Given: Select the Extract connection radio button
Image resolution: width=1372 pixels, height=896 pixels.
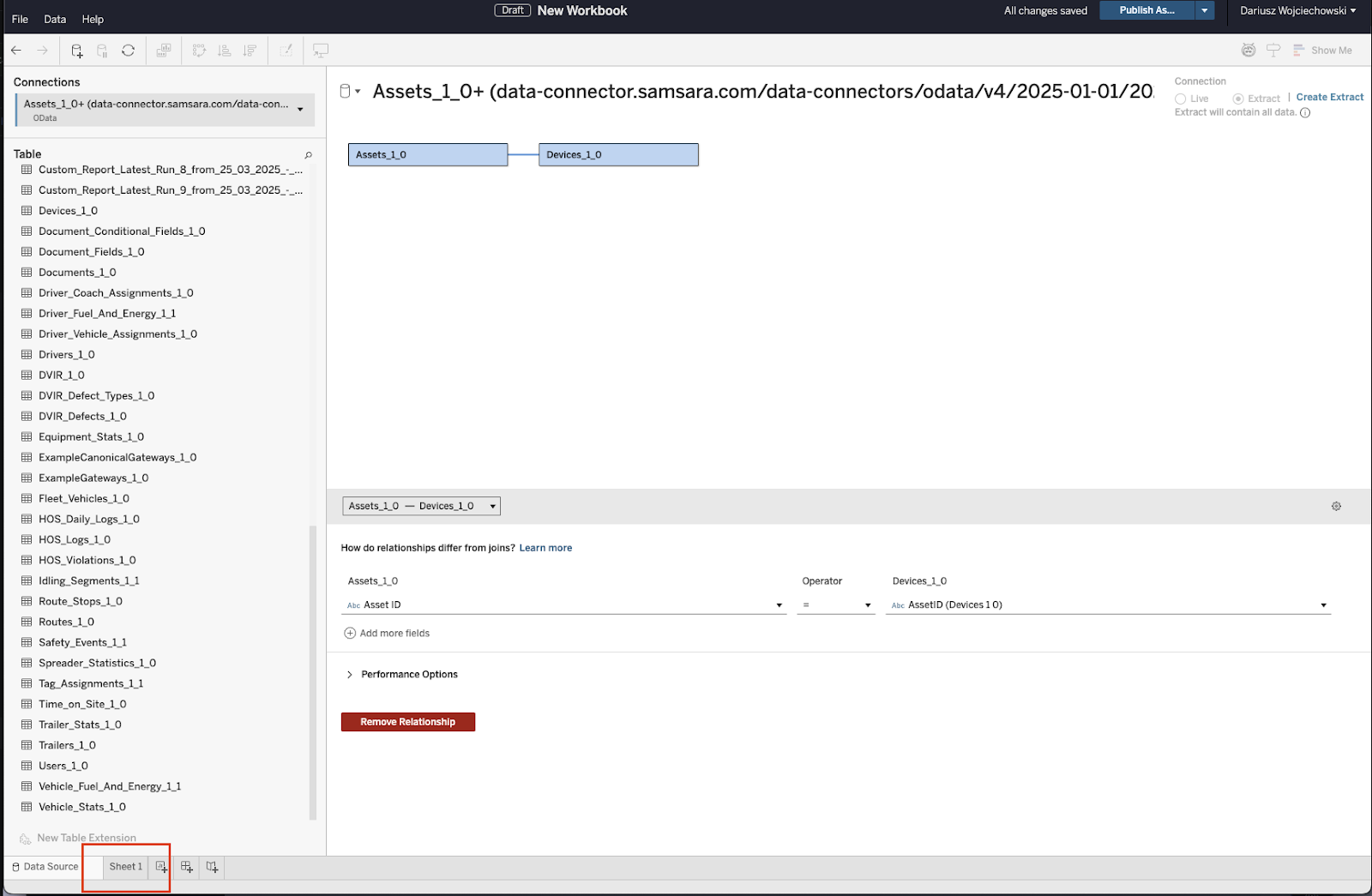Looking at the screenshot, I should coord(1238,99).
